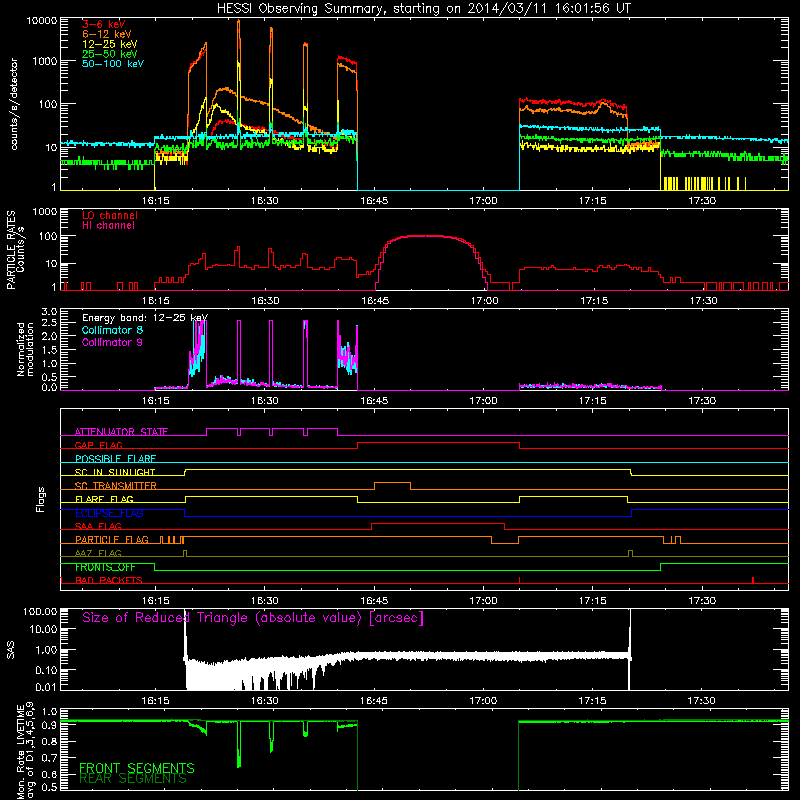Click 16:30 tick under modulation plot
Image resolution: width=800 pixels, height=800 pixels.
[x=265, y=401]
